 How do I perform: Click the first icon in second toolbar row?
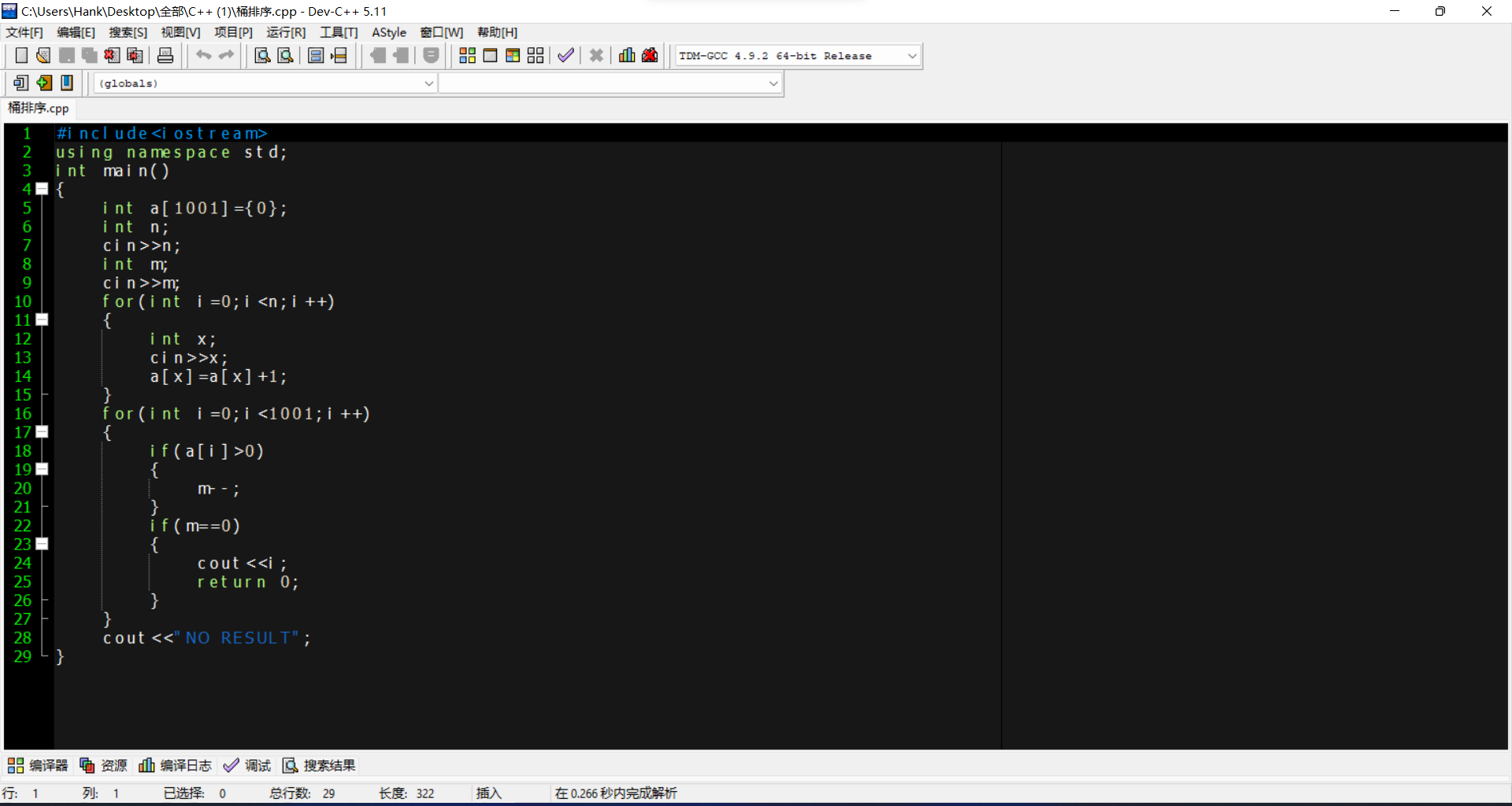coord(21,83)
